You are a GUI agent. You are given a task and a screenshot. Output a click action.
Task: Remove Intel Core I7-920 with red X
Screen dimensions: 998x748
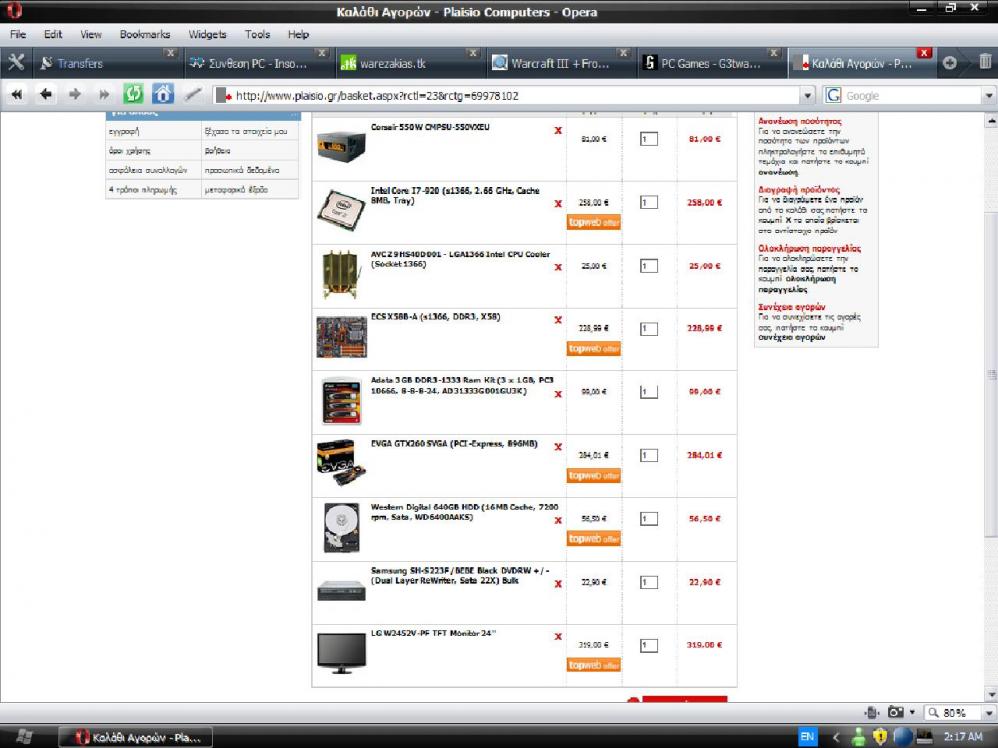point(558,204)
